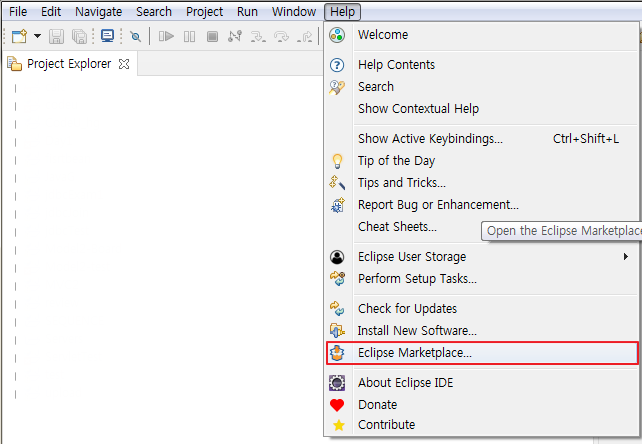Choose Tips and Tricks entry
The width and height of the screenshot is (642, 444).
click(x=482, y=183)
